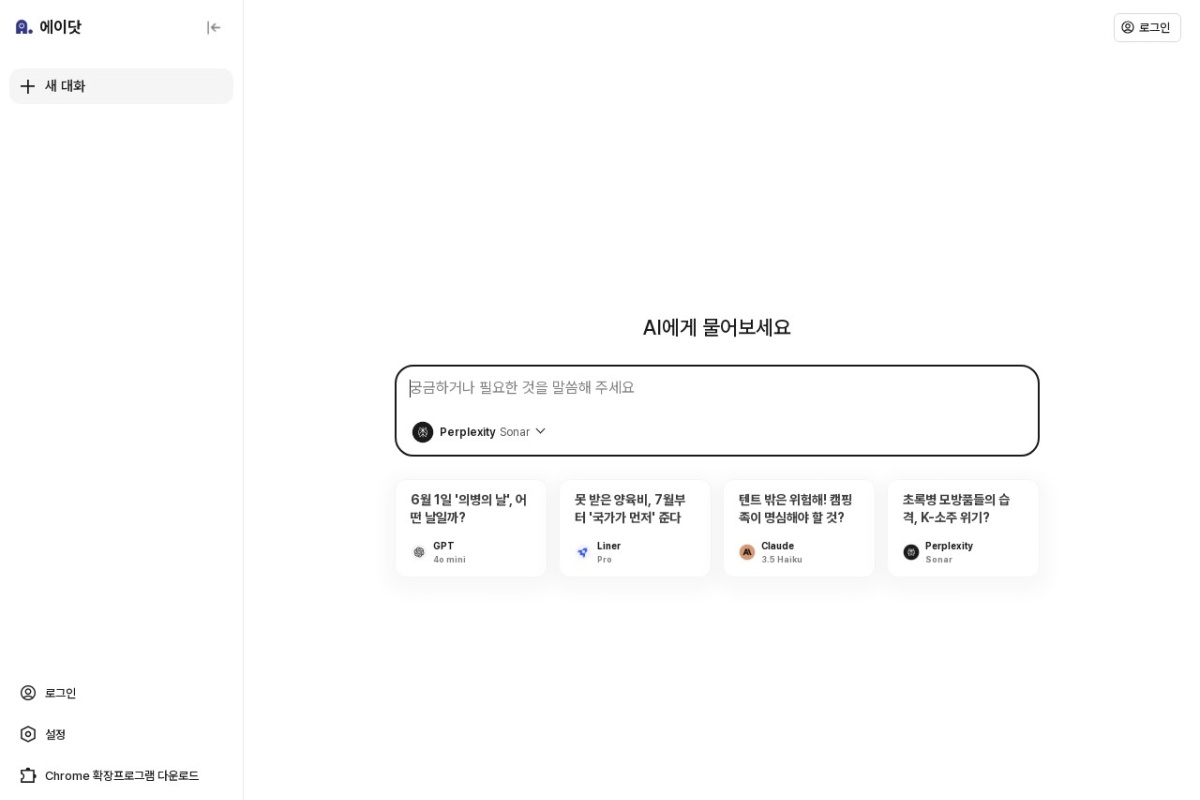Image resolution: width=1200 pixels, height=800 pixels.
Task: Click the Liner Pro logo icon
Action: 583,552
